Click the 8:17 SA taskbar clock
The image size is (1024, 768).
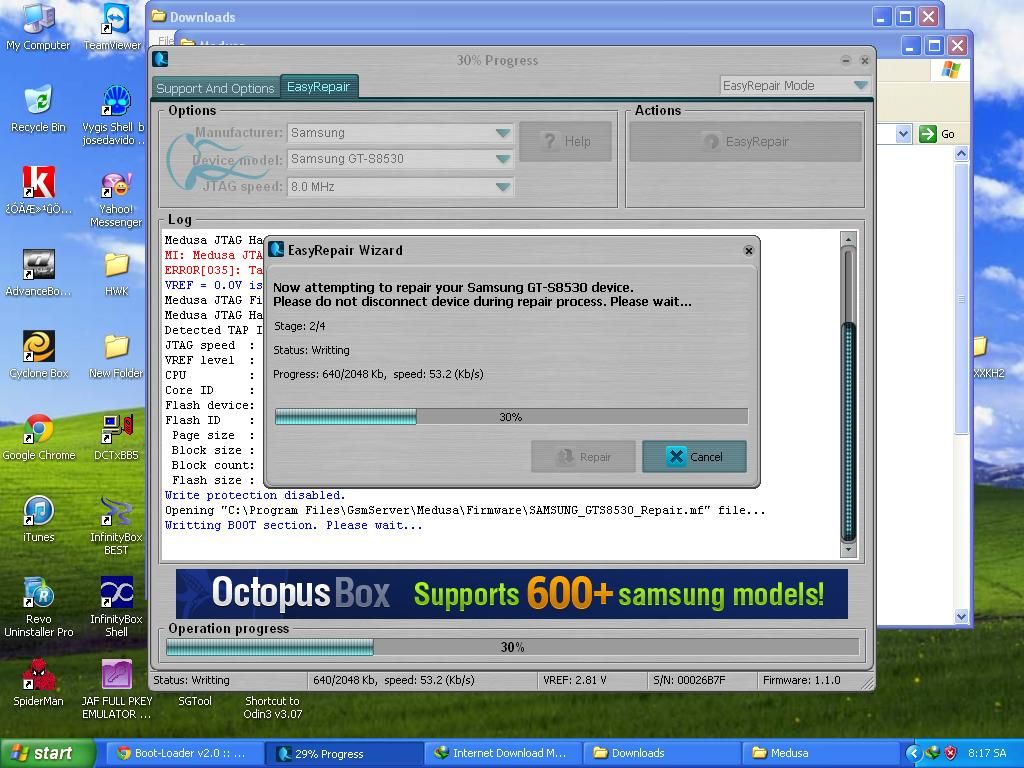(x=987, y=753)
